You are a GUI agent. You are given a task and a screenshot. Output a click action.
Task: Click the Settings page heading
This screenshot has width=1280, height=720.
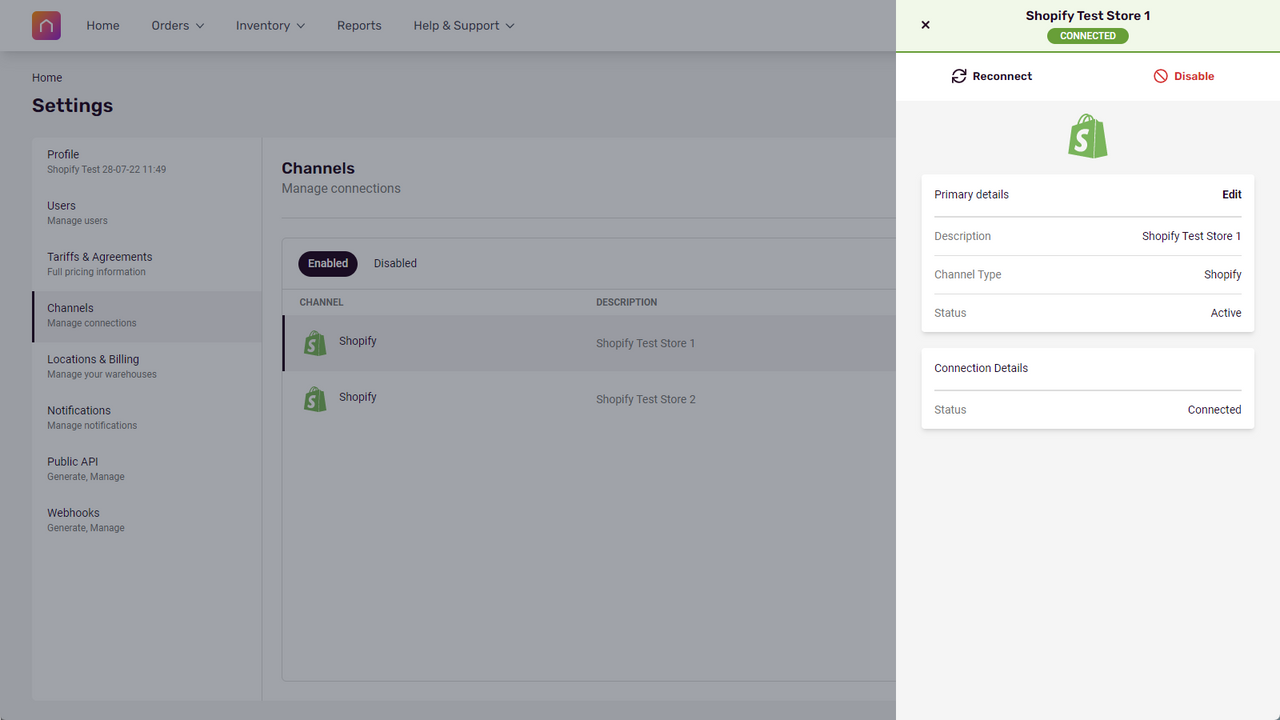point(72,106)
